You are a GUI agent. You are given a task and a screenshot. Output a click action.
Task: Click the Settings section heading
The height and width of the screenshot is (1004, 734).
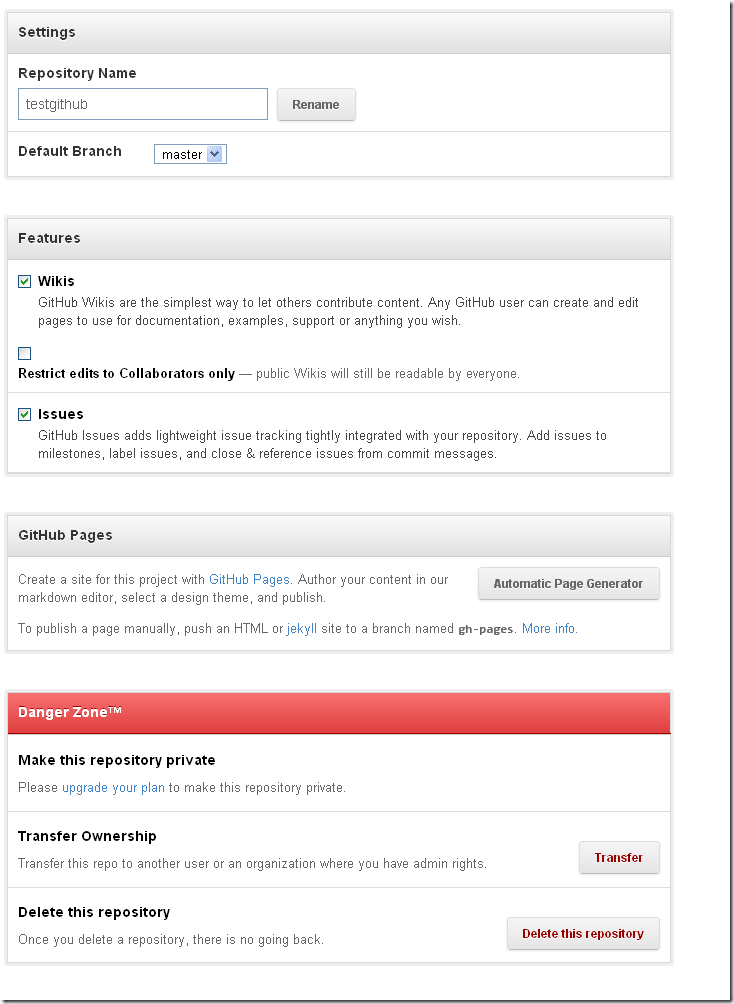tap(47, 32)
